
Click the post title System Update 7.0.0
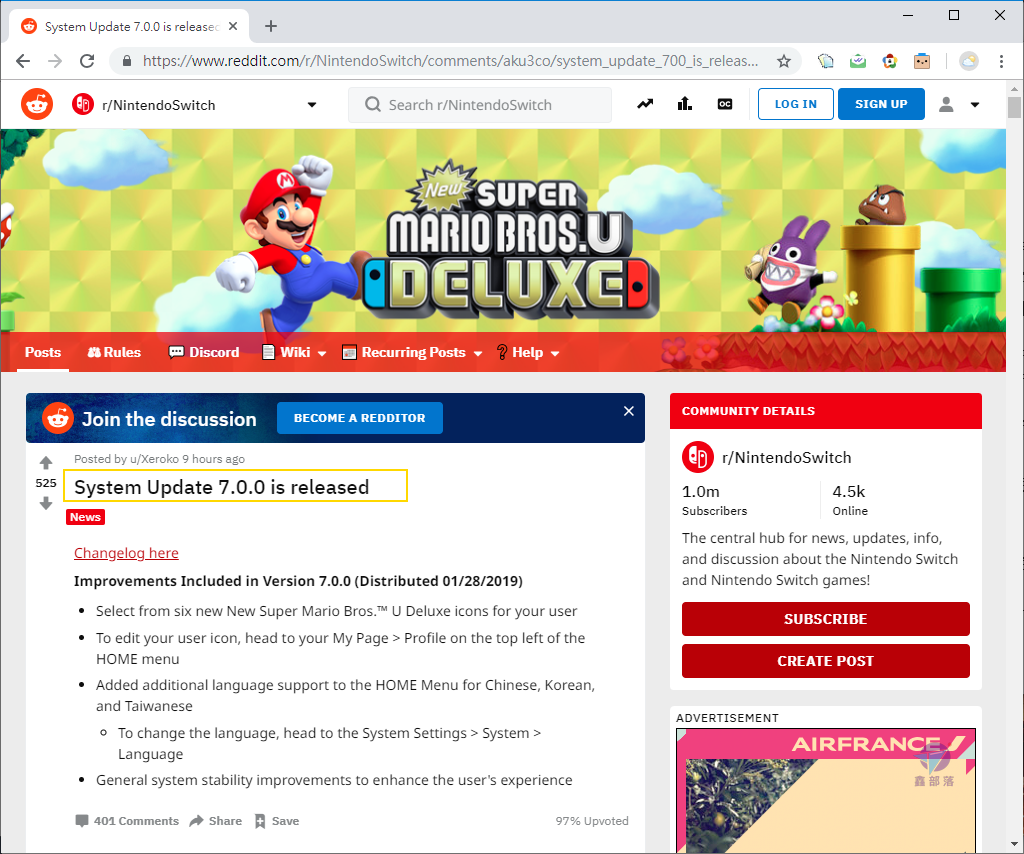(x=221, y=487)
